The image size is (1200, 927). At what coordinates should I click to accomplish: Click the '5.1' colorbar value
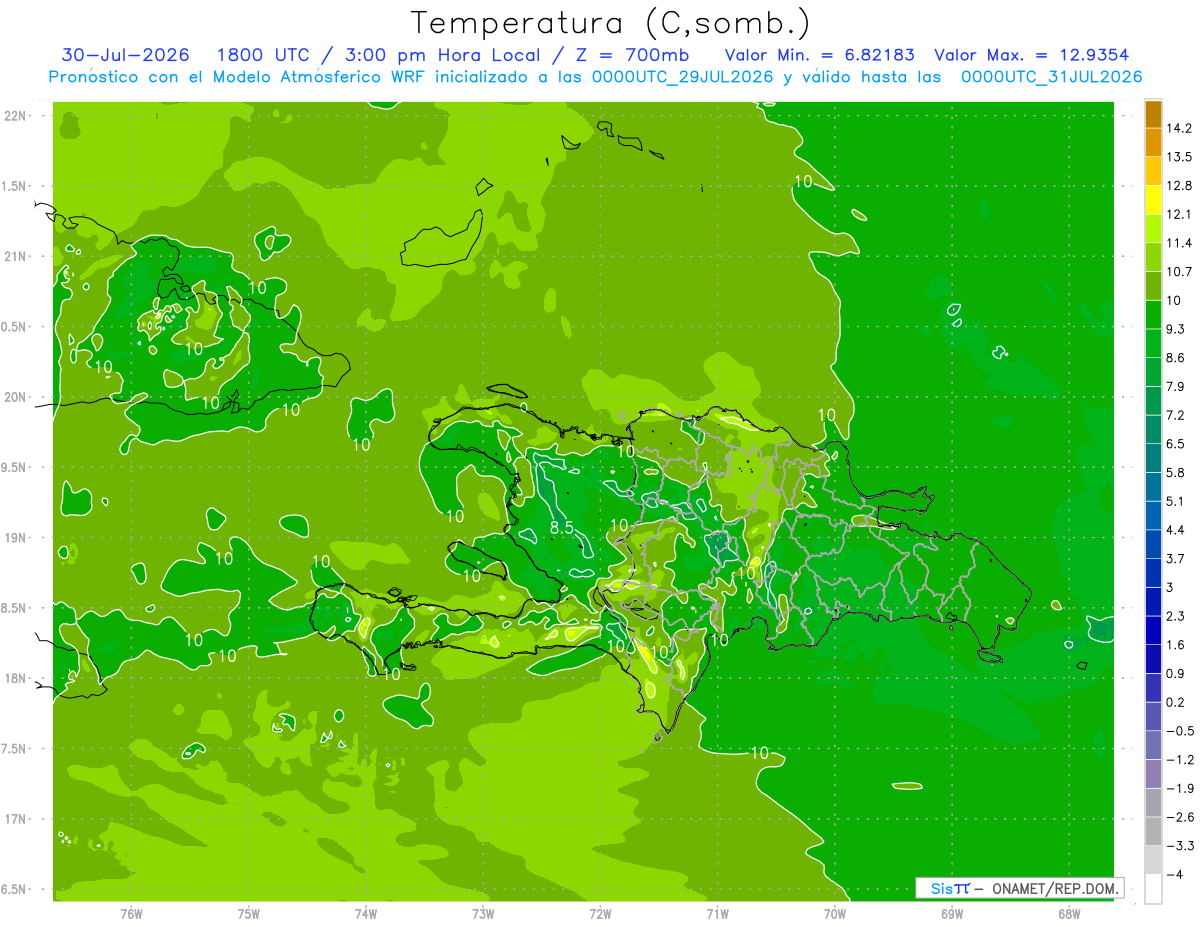tap(1176, 501)
